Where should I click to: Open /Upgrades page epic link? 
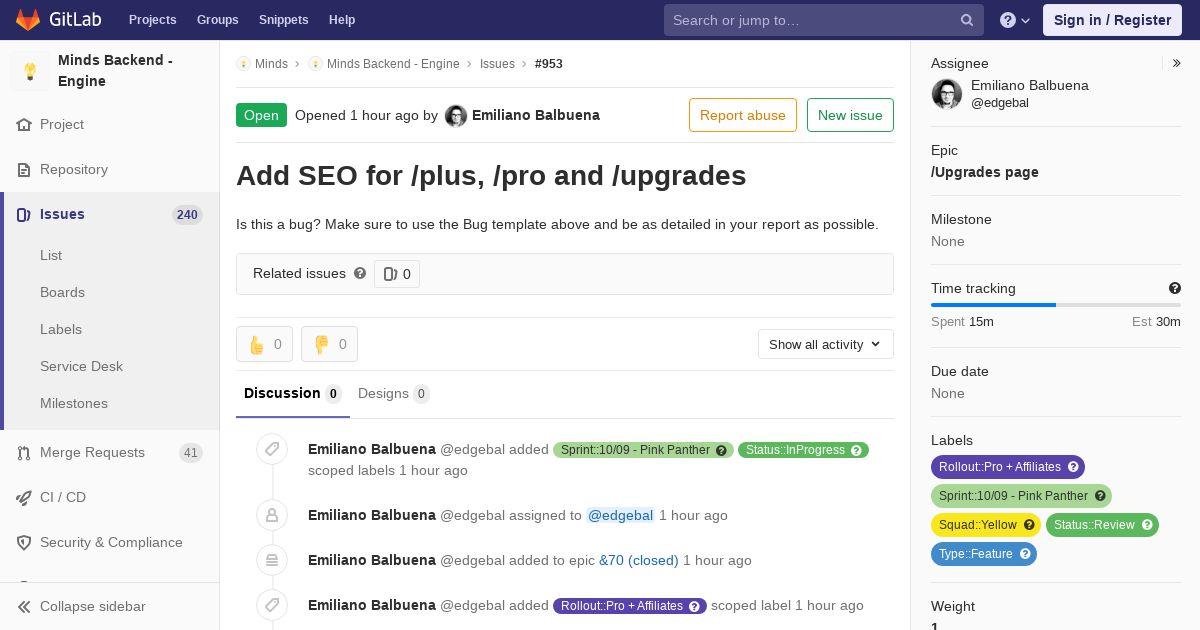click(x=985, y=172)
